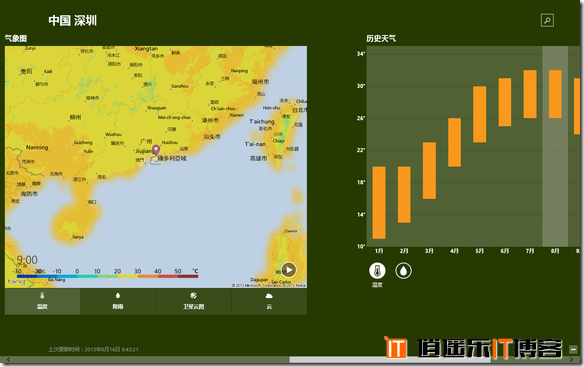Click the Nanning label on map
The image size is (584, 367).
[37, 147]
